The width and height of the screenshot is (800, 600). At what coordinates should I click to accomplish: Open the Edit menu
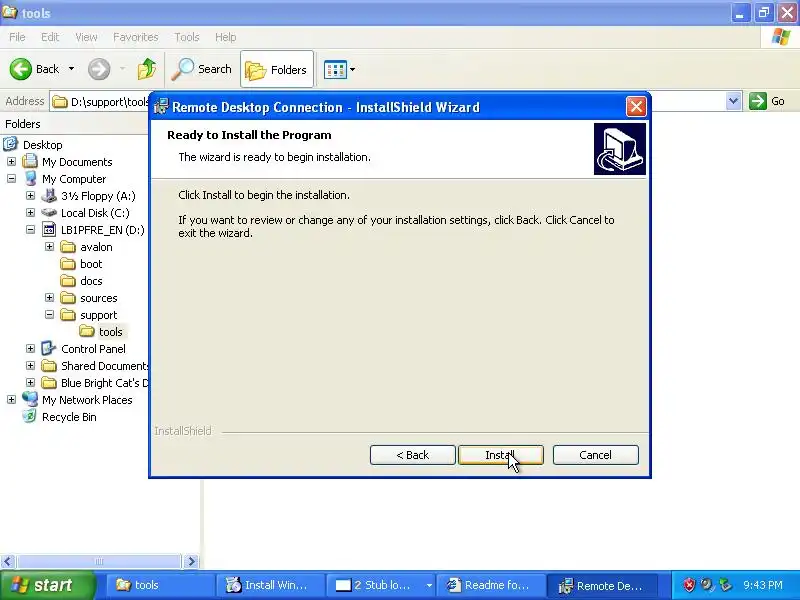tap(50, 37)
